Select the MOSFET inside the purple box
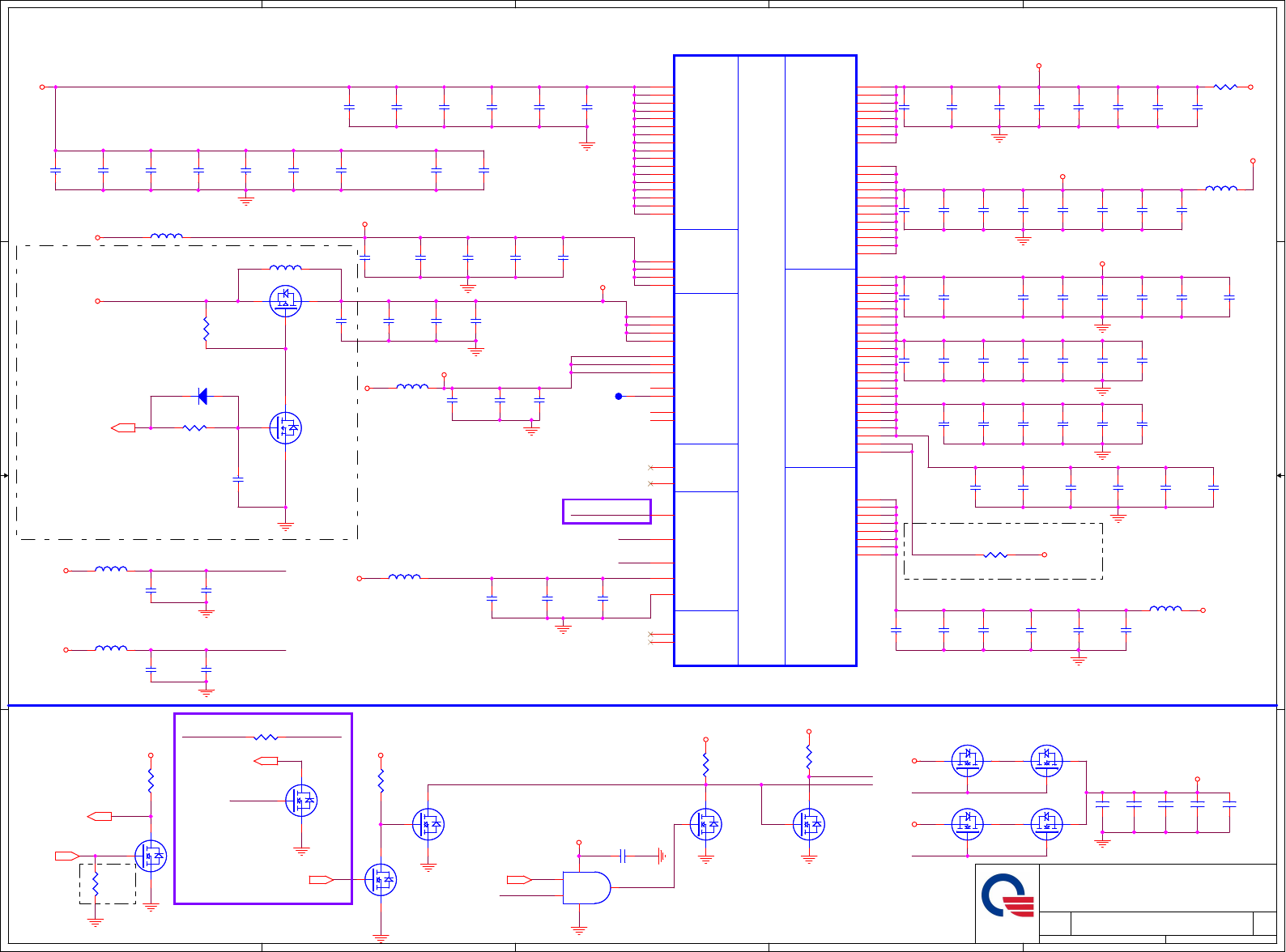Viewport: 1286px width, 952px height. pyautogui.click(x=301, y=801)
